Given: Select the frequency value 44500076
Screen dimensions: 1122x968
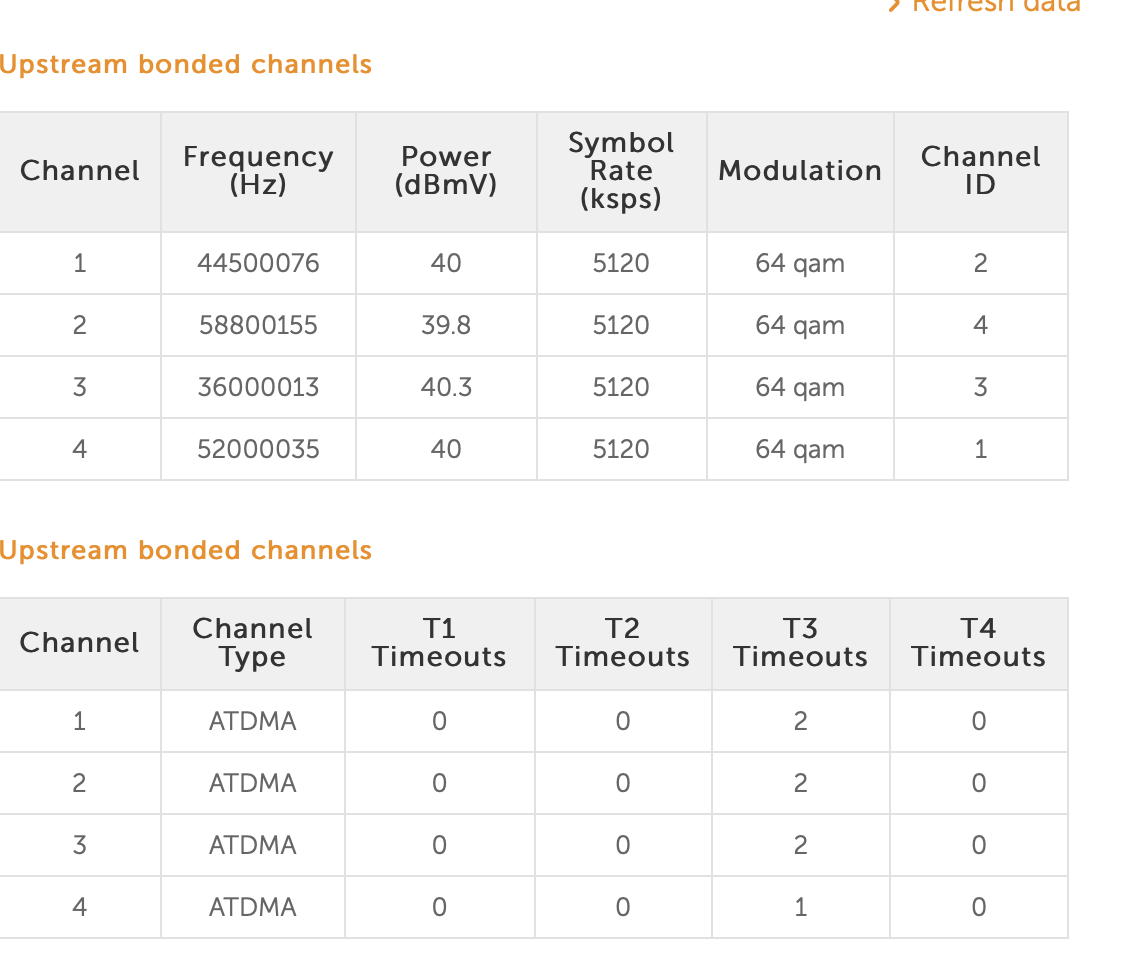Looking at the screenshot, I should coord(259,264).
